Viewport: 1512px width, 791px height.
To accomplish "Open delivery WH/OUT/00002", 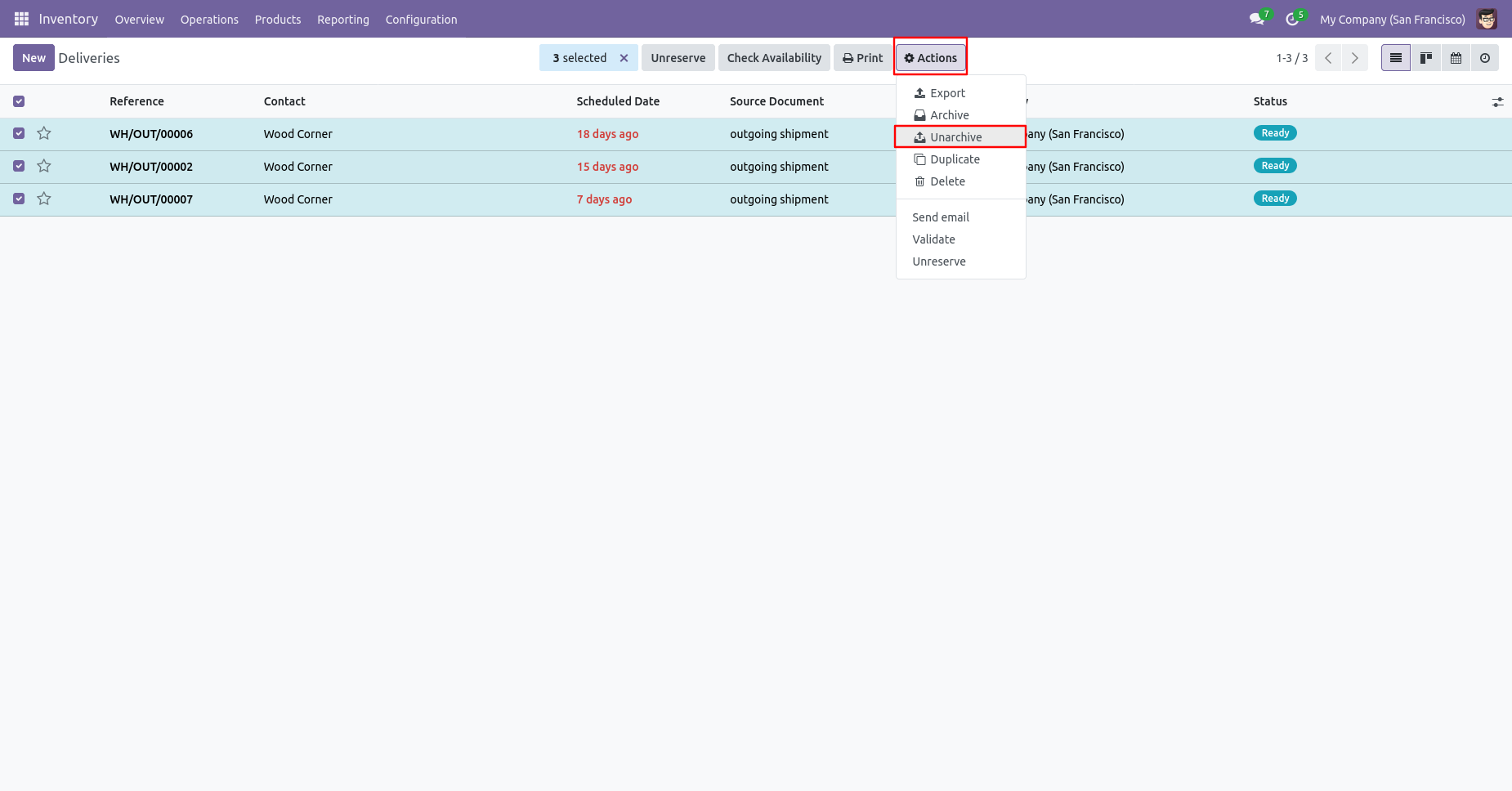I will [x=151, y=167].
